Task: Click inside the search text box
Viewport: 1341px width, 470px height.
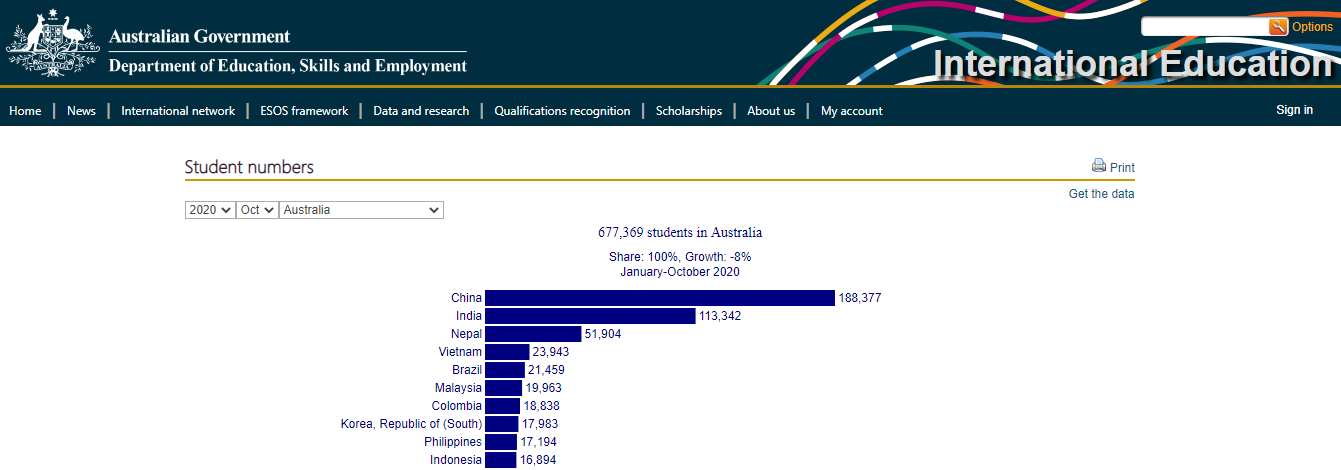Action: (1205, 27)
